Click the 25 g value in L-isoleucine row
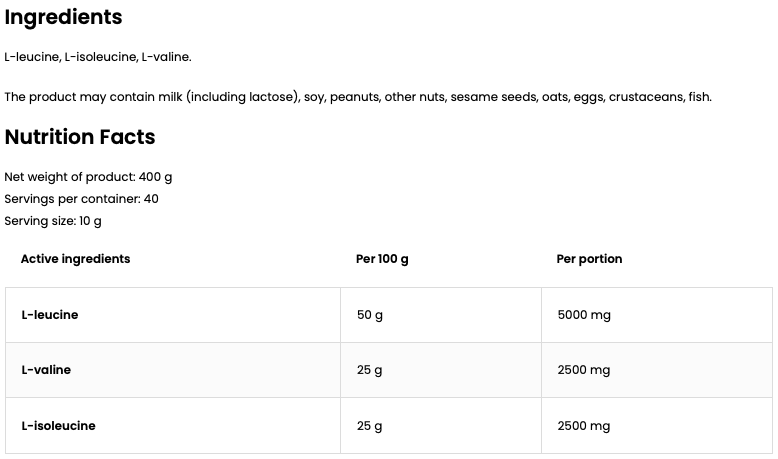Viewport: 778px width, 459px height. click(370, 426)
